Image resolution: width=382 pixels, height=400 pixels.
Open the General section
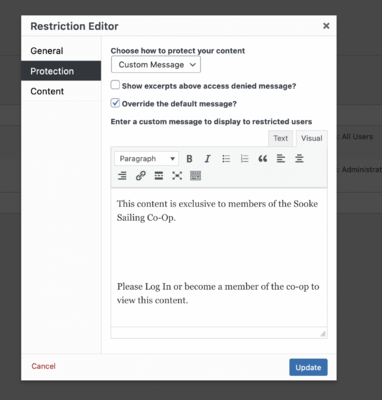[x=61, y=51]
